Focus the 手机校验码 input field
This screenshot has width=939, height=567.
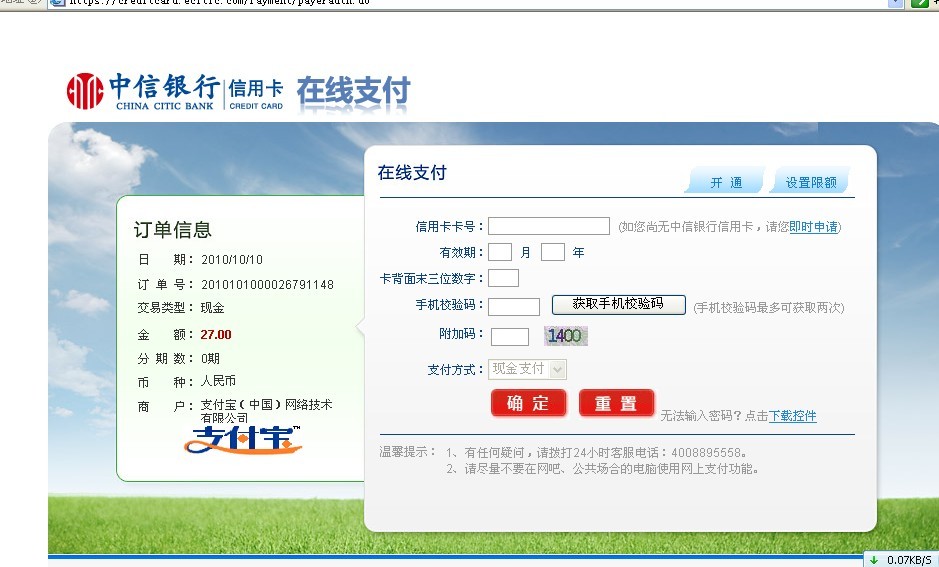514,307
